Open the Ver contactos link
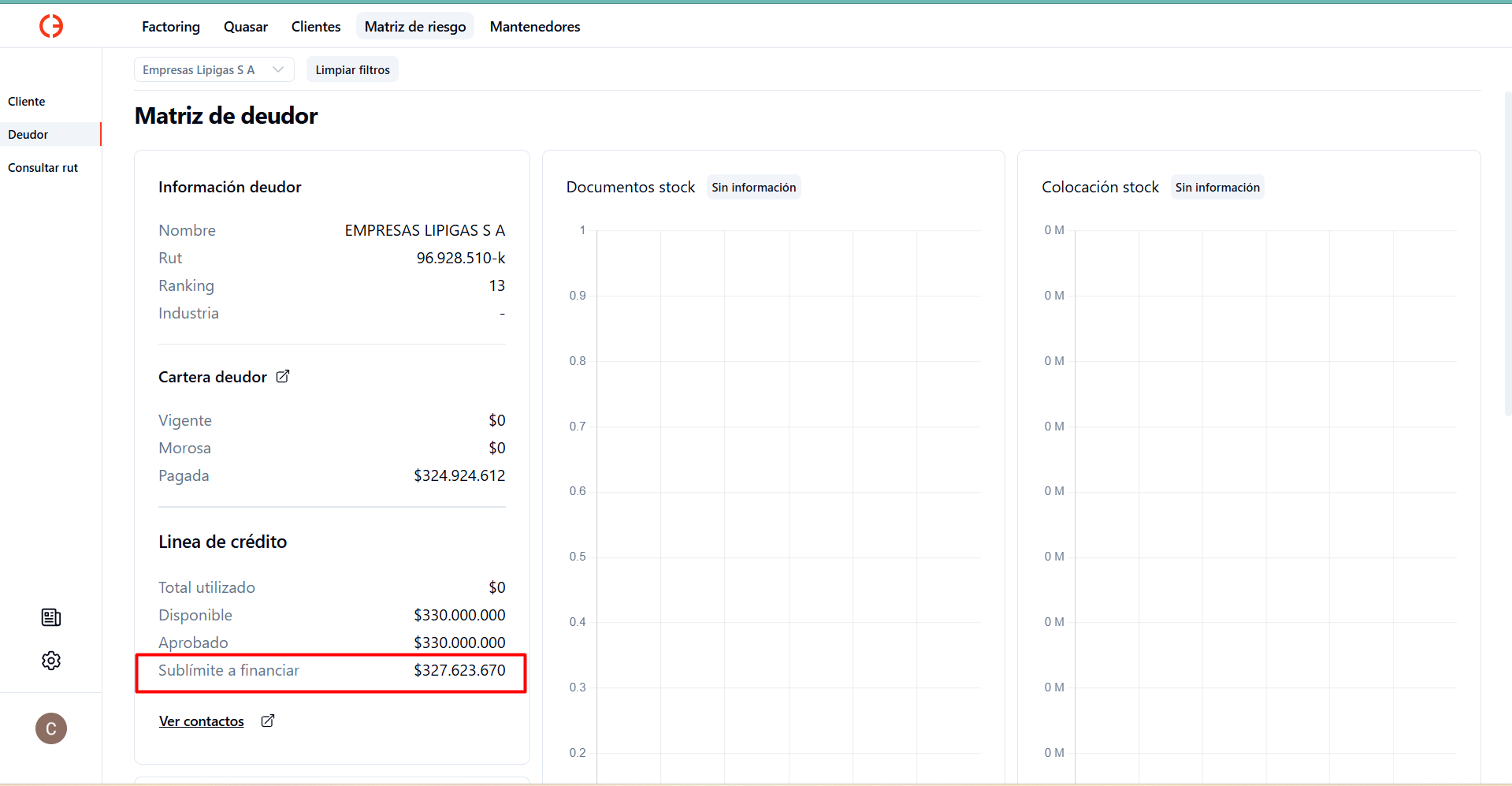This screenshot has width=1512, height=786. pos(201,721)
